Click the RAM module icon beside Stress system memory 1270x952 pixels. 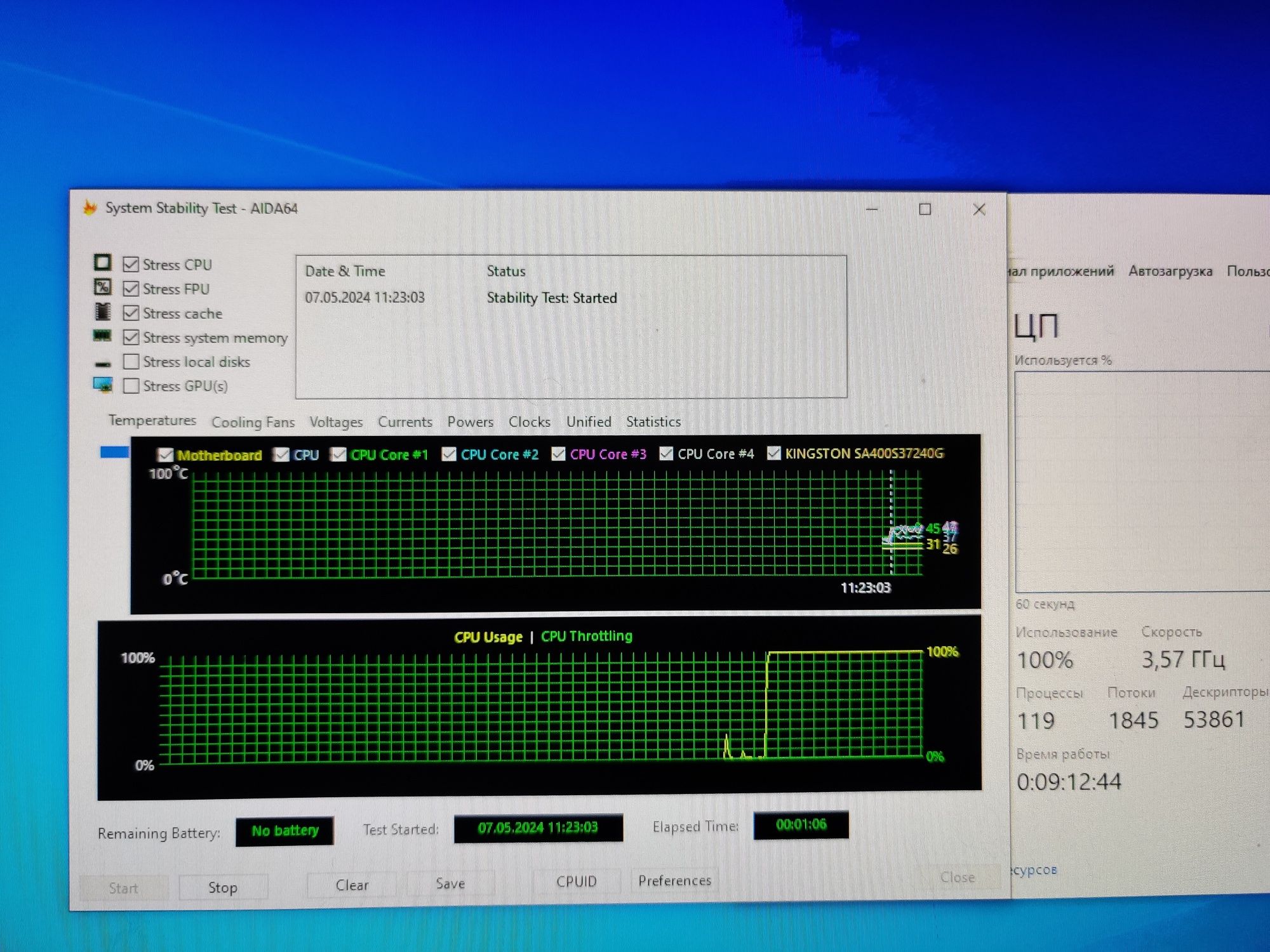click(102, 336)
